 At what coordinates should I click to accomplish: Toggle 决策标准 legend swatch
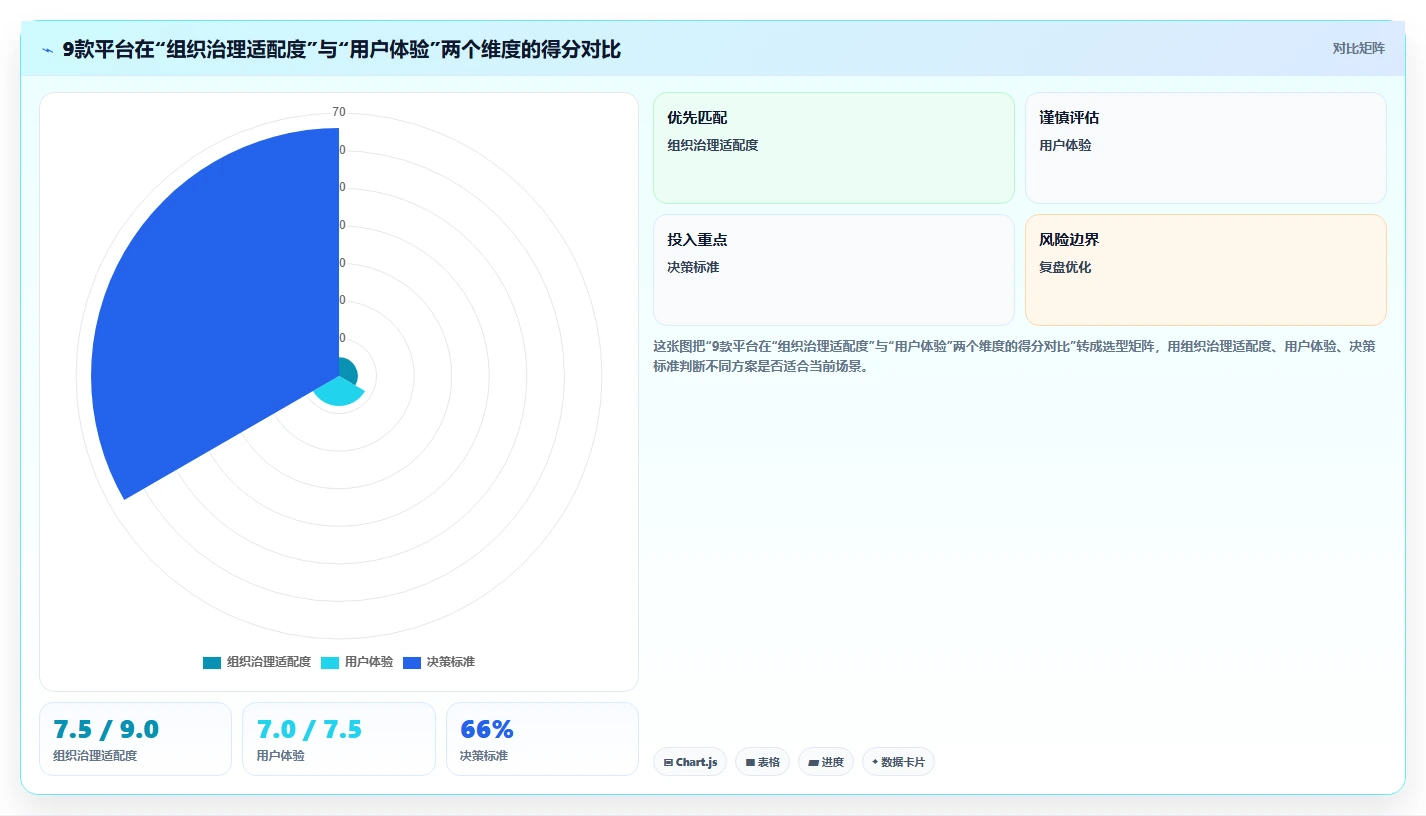pos(412,662)
